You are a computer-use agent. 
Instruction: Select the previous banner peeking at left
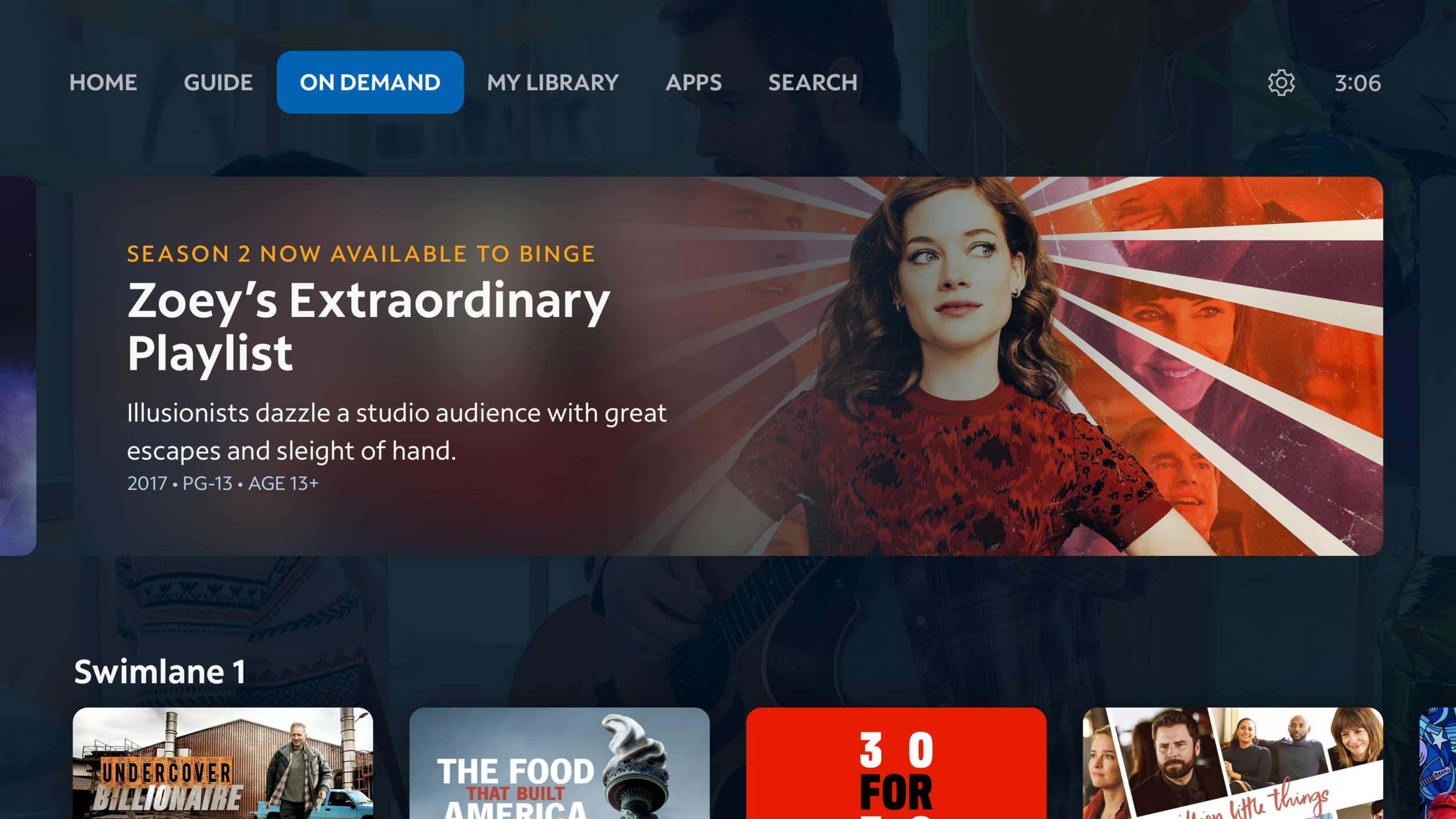(x=17, y=366)
